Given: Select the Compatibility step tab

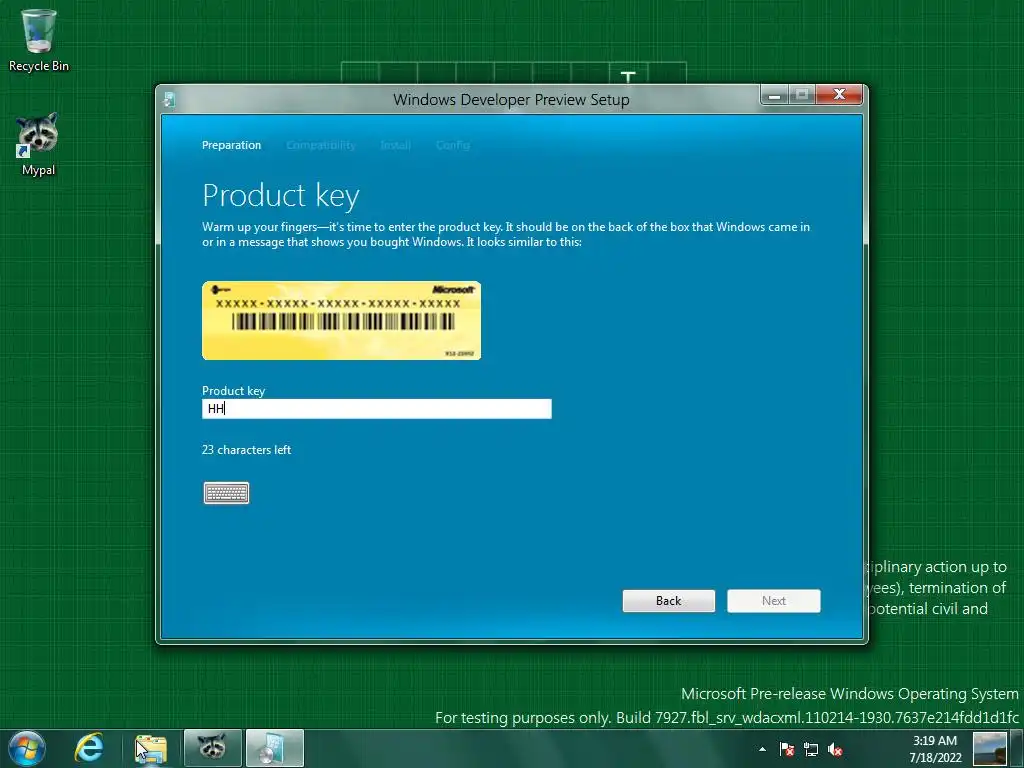Looking at the screenshot, I should (321, 145).
